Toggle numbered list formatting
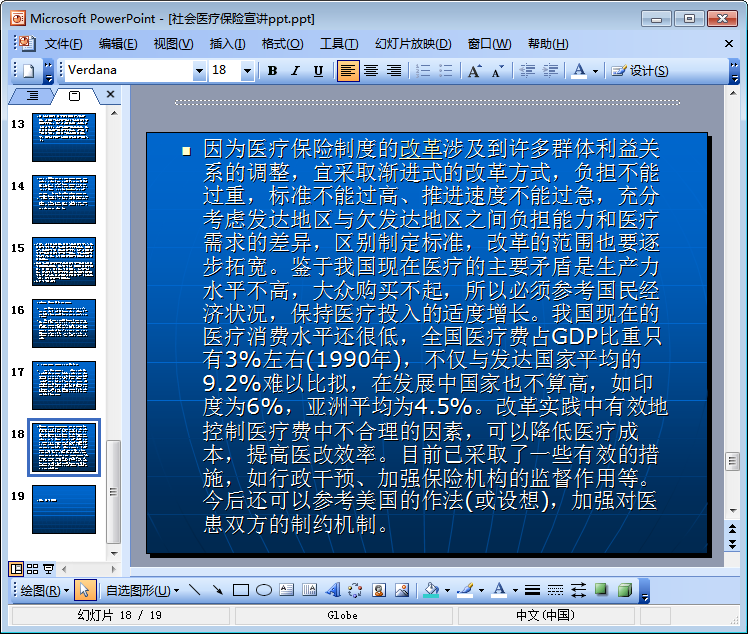This screenshot has height=634, width=748. tap(423, 71)
